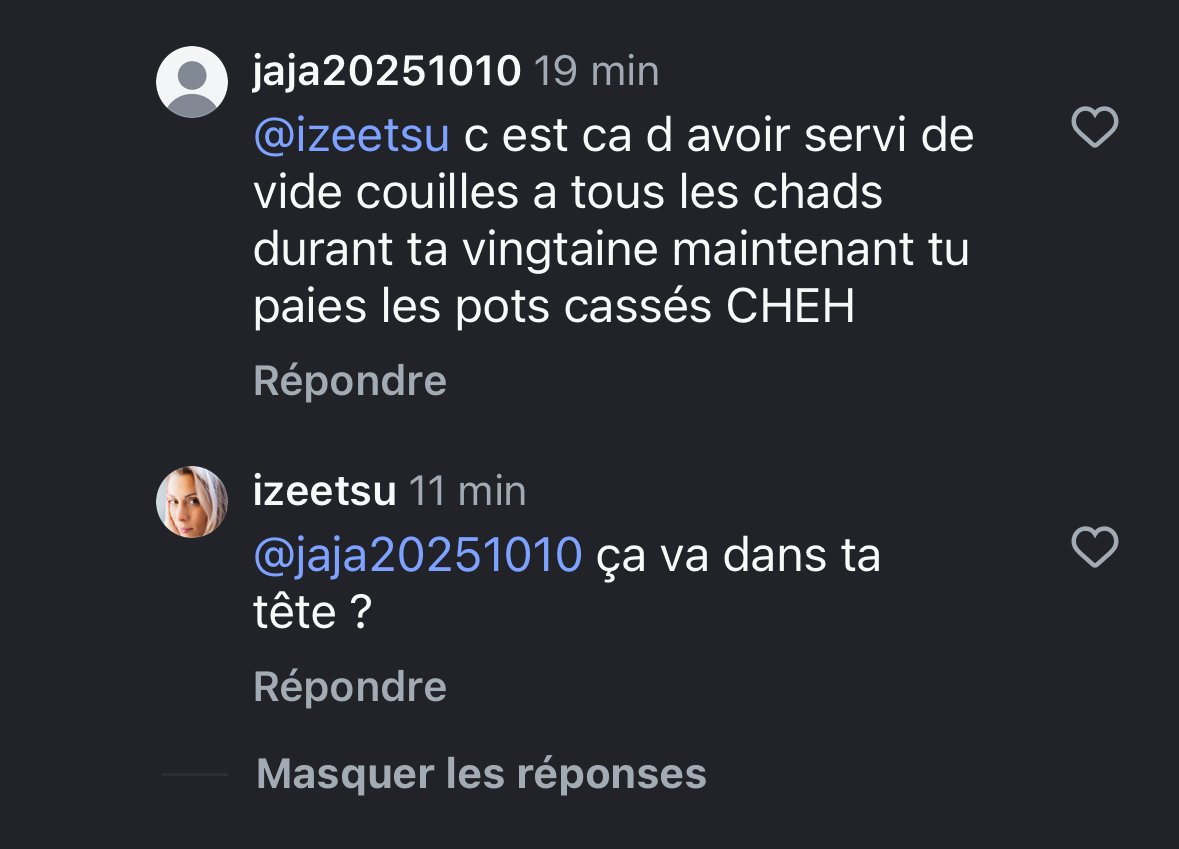Image resolution: width=1179 pixels, height=849 pixels.
Task: Click the word CHEH in the comment
Action: [x=790, y=306]
